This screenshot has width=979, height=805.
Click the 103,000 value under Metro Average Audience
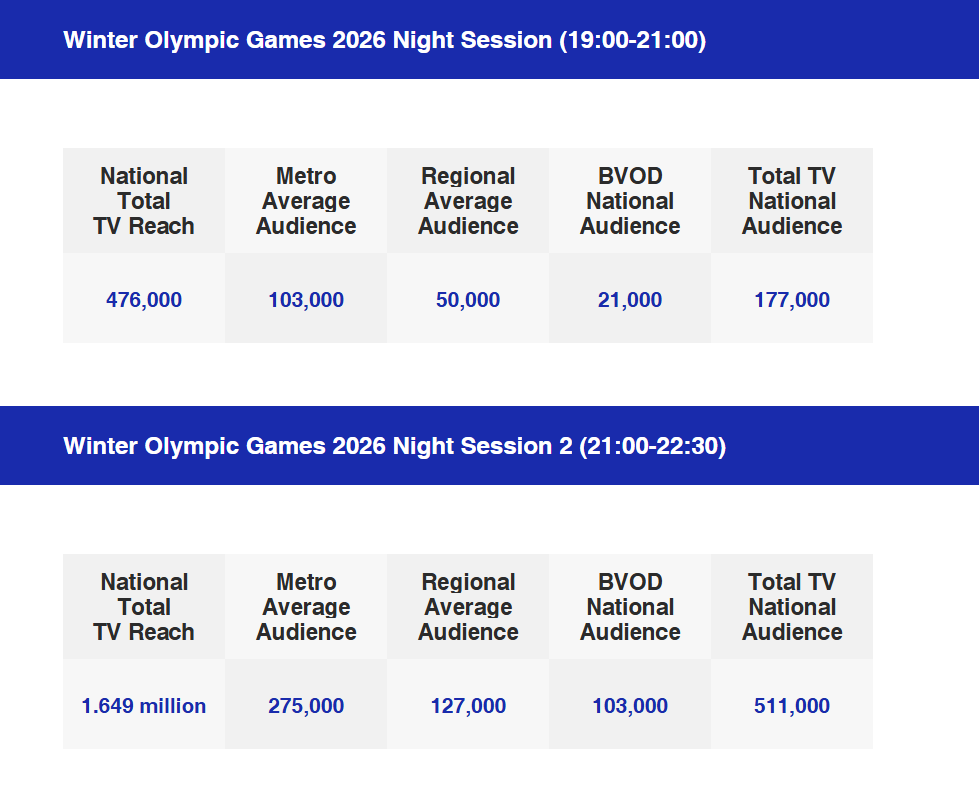(x=306, y=300)
